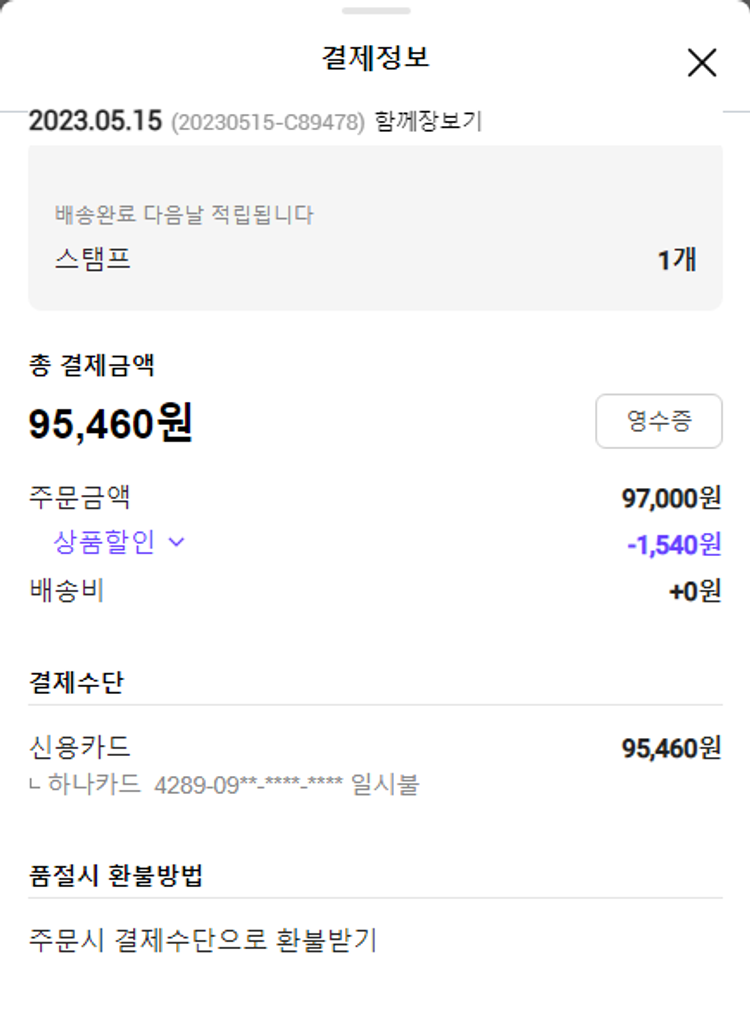Click the -1,540원 discount amount

[673, 544]
